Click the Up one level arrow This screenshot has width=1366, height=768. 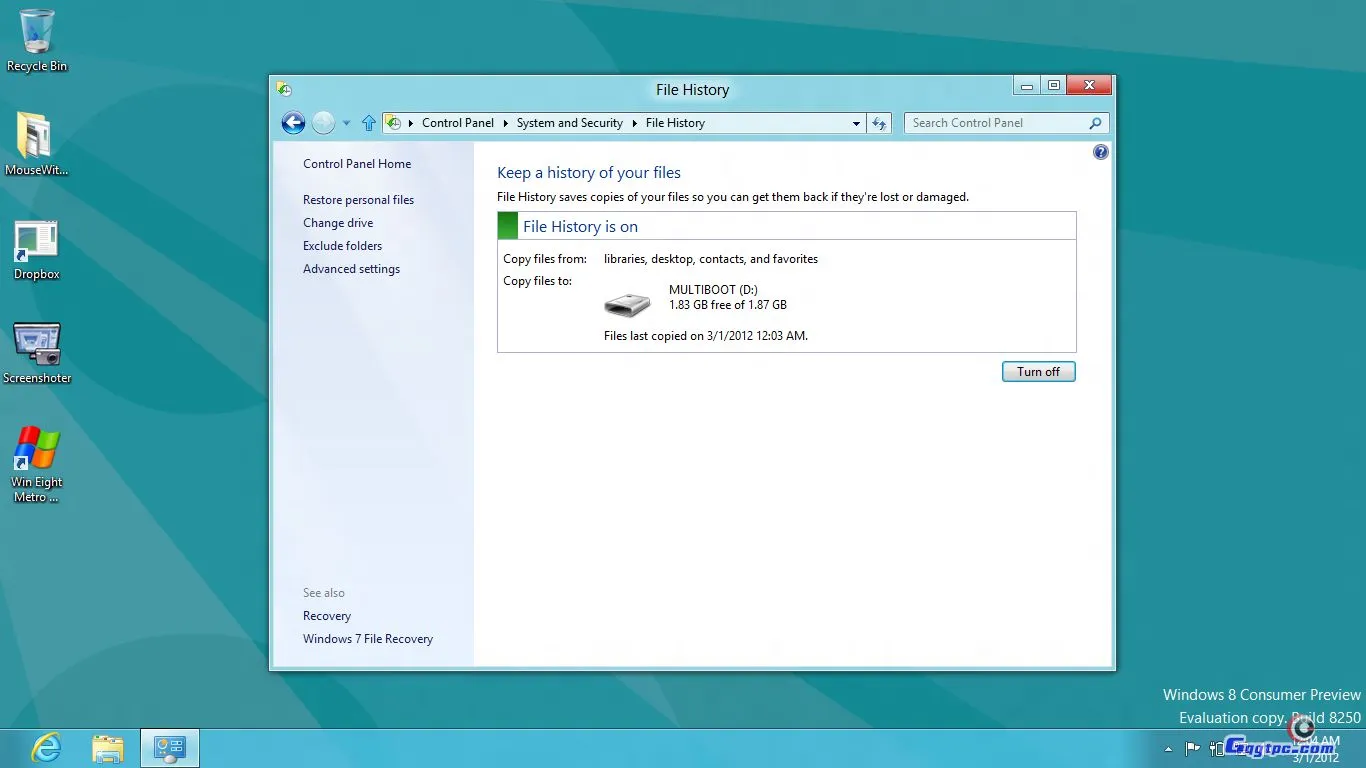369,123
